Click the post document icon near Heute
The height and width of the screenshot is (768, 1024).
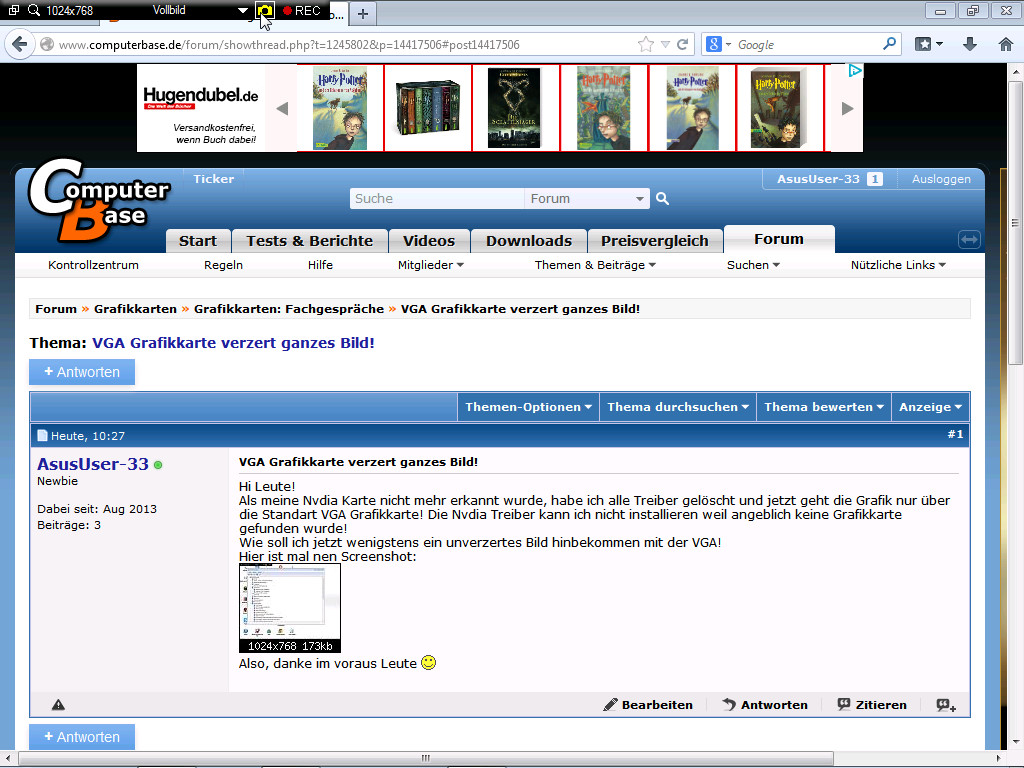click(x=42, y=436)
